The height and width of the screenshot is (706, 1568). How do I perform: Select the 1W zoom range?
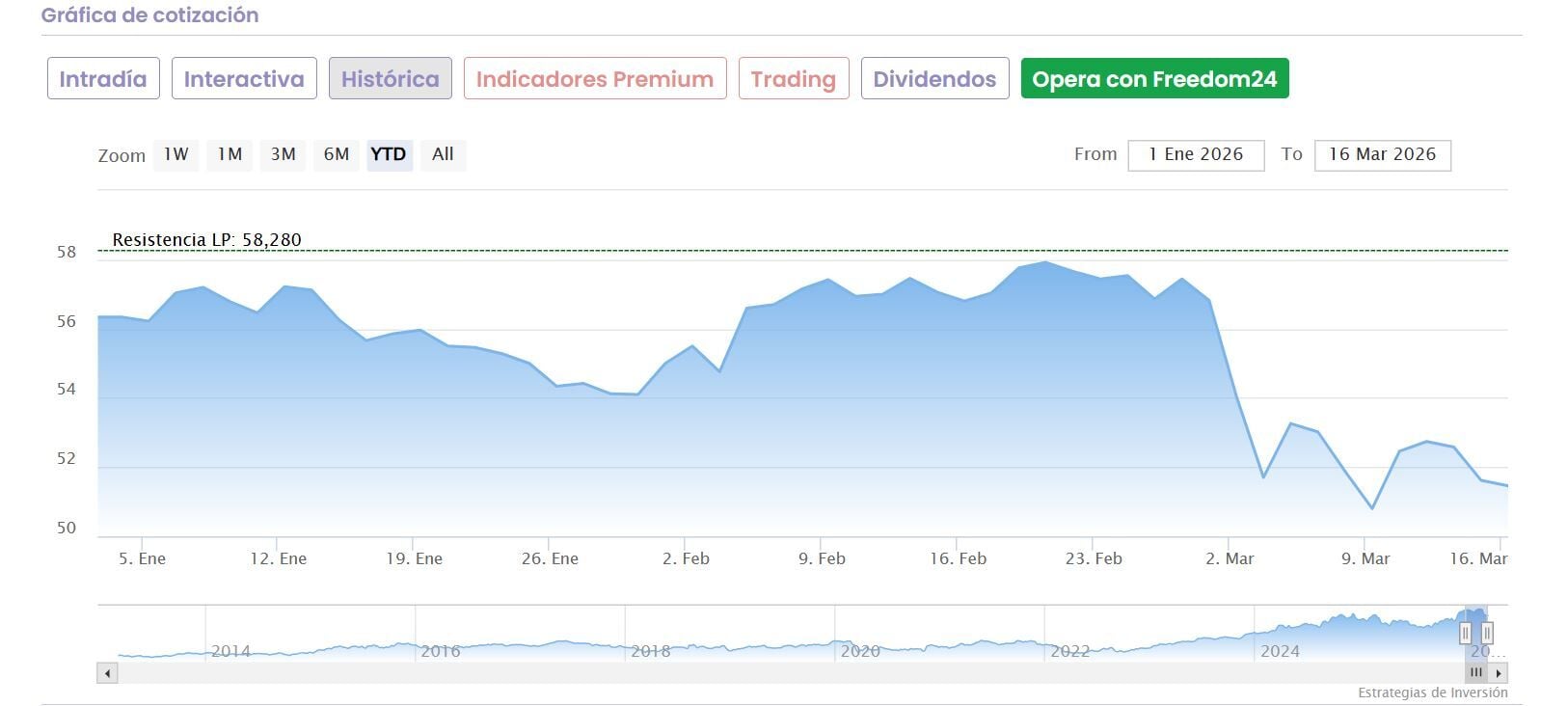point(176,154)
